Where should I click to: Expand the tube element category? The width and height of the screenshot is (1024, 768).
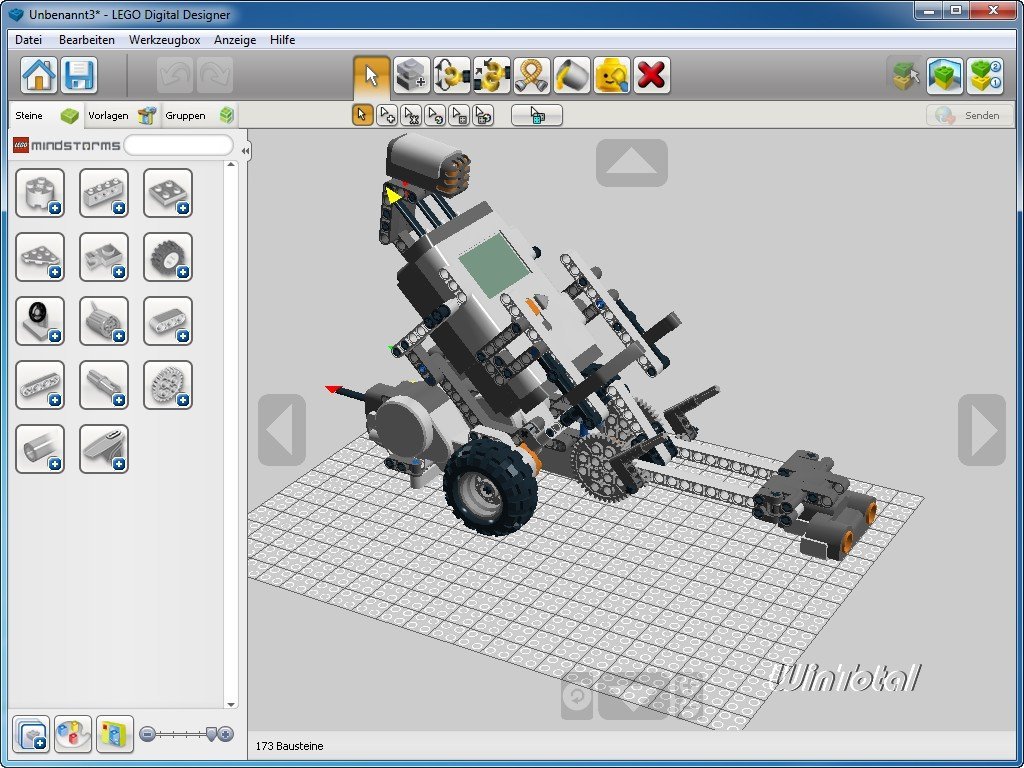pyautogui.click(x=40, y=449)
